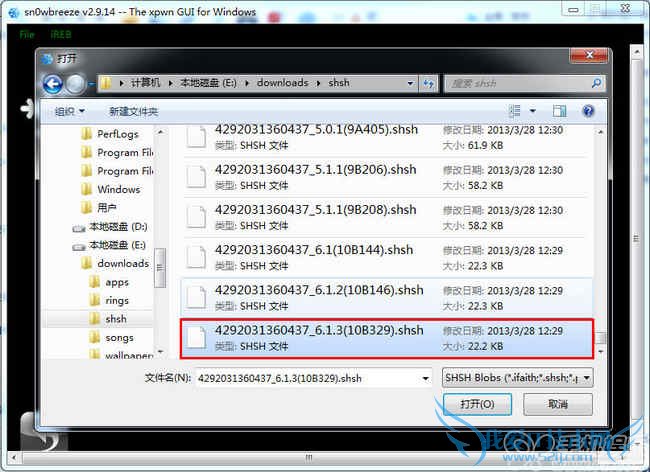Select the apps folder

coord(109,282)
